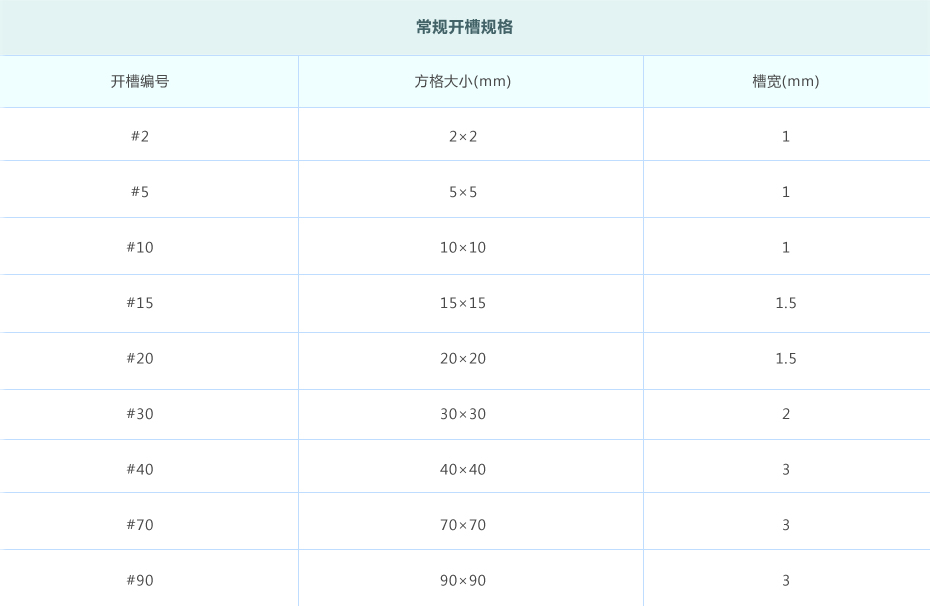
Task: Select the #40 groove number cell
Action: tap(140, 469)
